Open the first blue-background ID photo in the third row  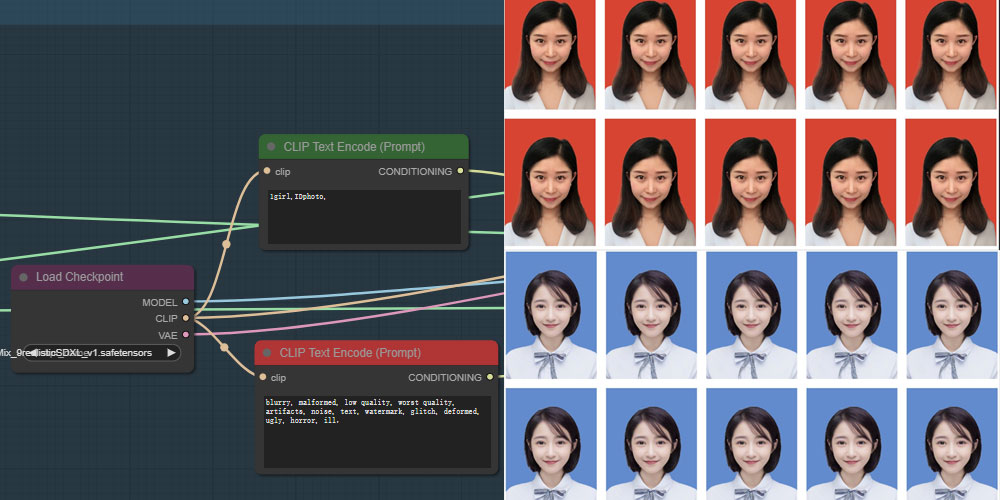(551, 315)
